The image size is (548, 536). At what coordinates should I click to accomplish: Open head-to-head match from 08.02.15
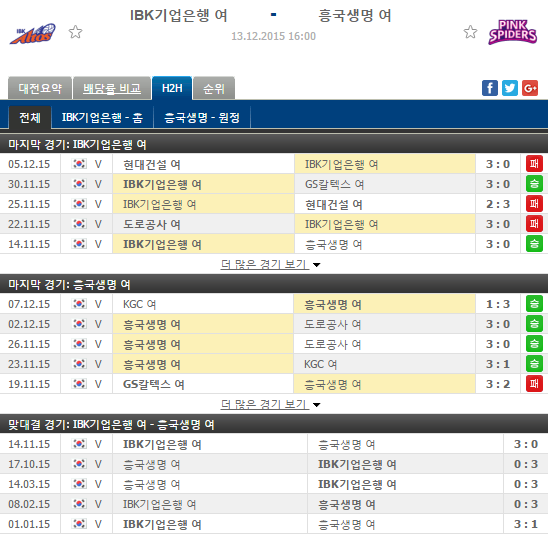[274, 504]
